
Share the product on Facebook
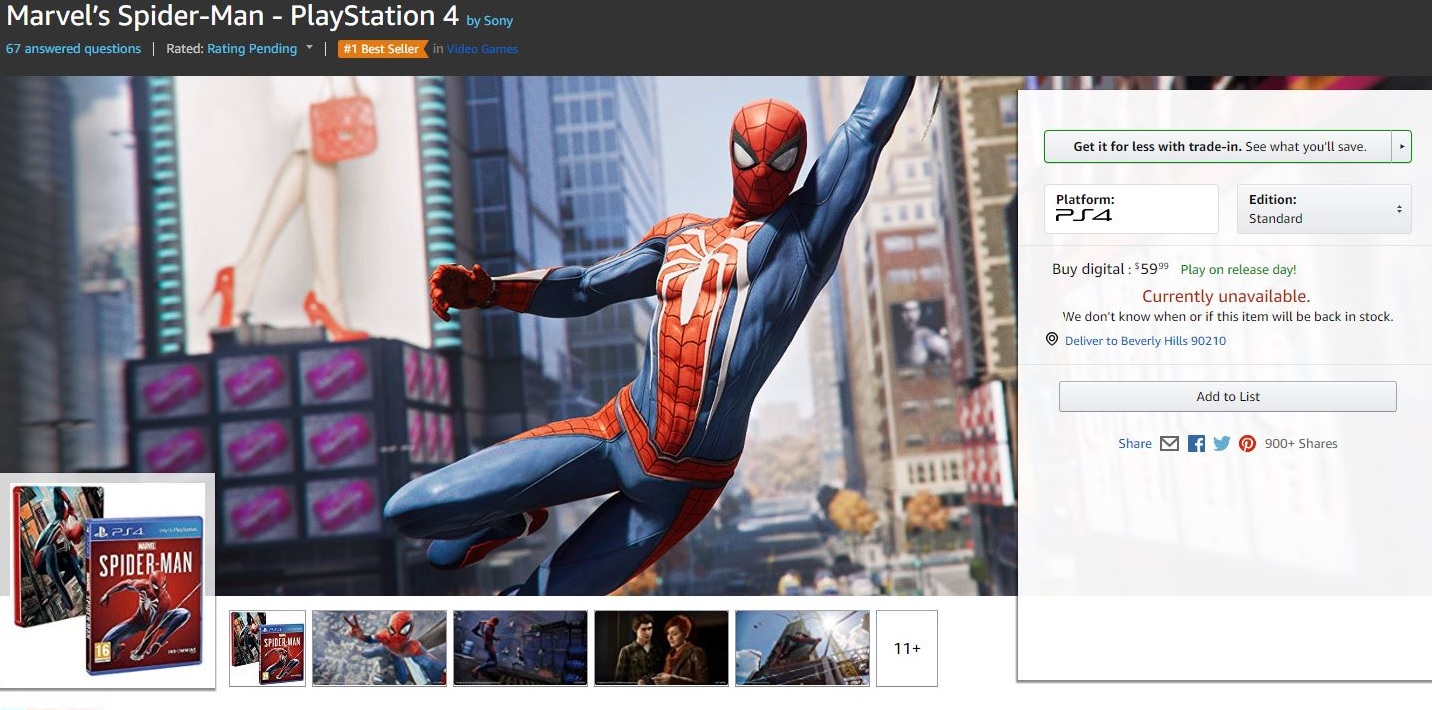(x=1196, y=444)
